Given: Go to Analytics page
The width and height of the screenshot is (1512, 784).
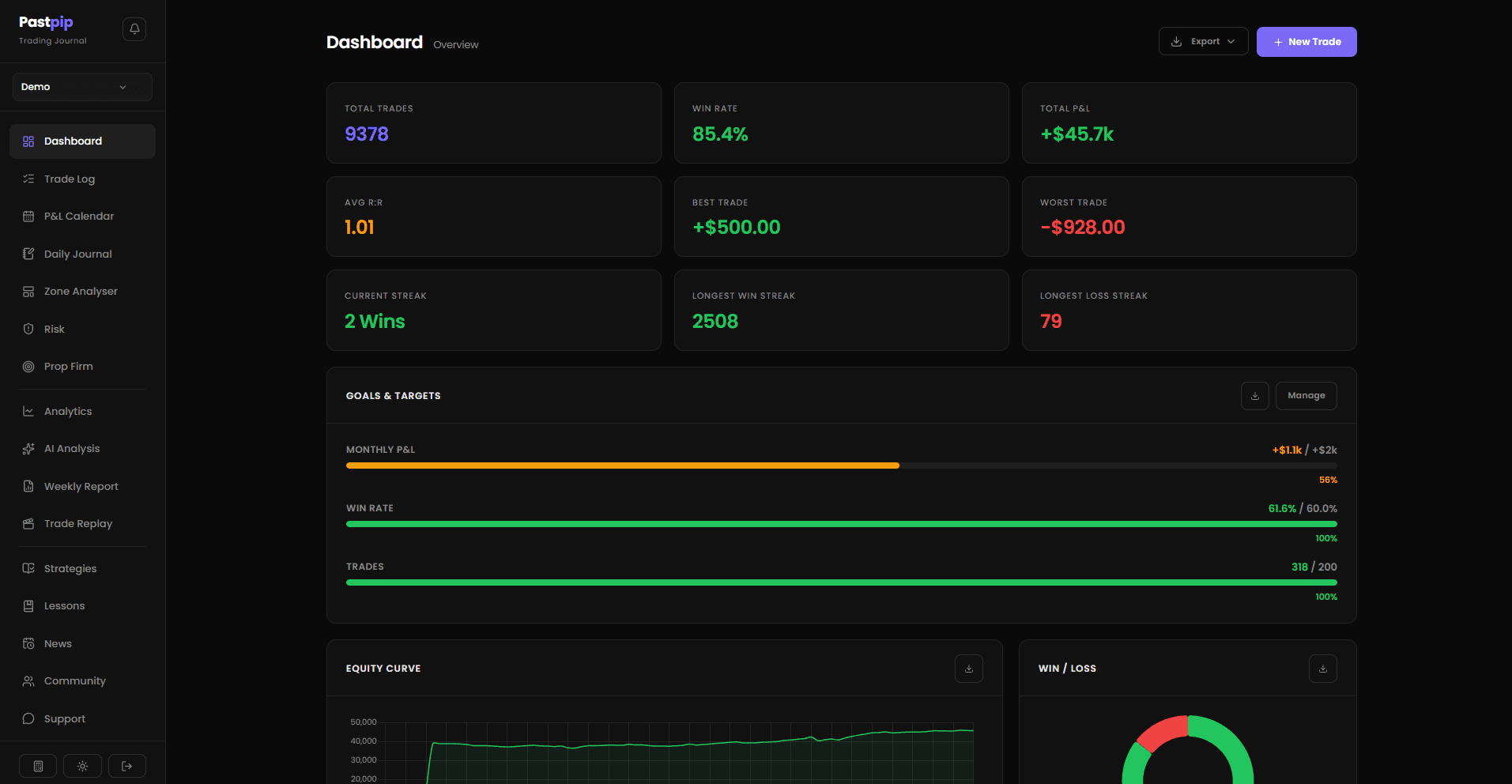Looking at the screenshot, I should 82,412.
